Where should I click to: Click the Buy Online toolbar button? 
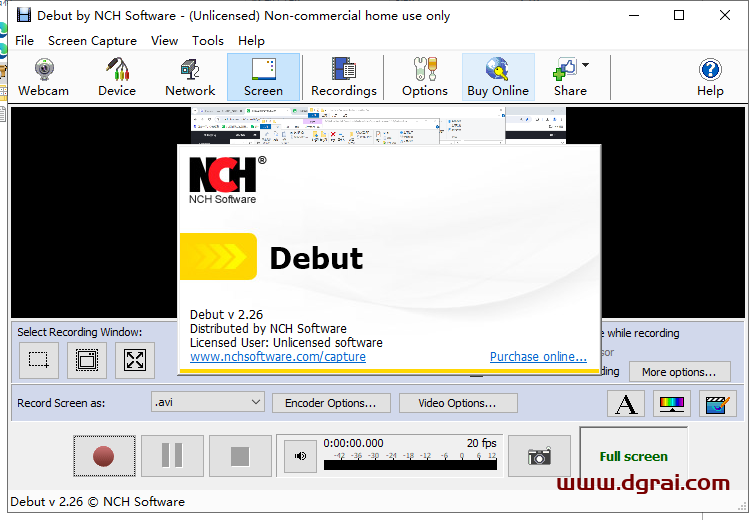coord(498,77)
